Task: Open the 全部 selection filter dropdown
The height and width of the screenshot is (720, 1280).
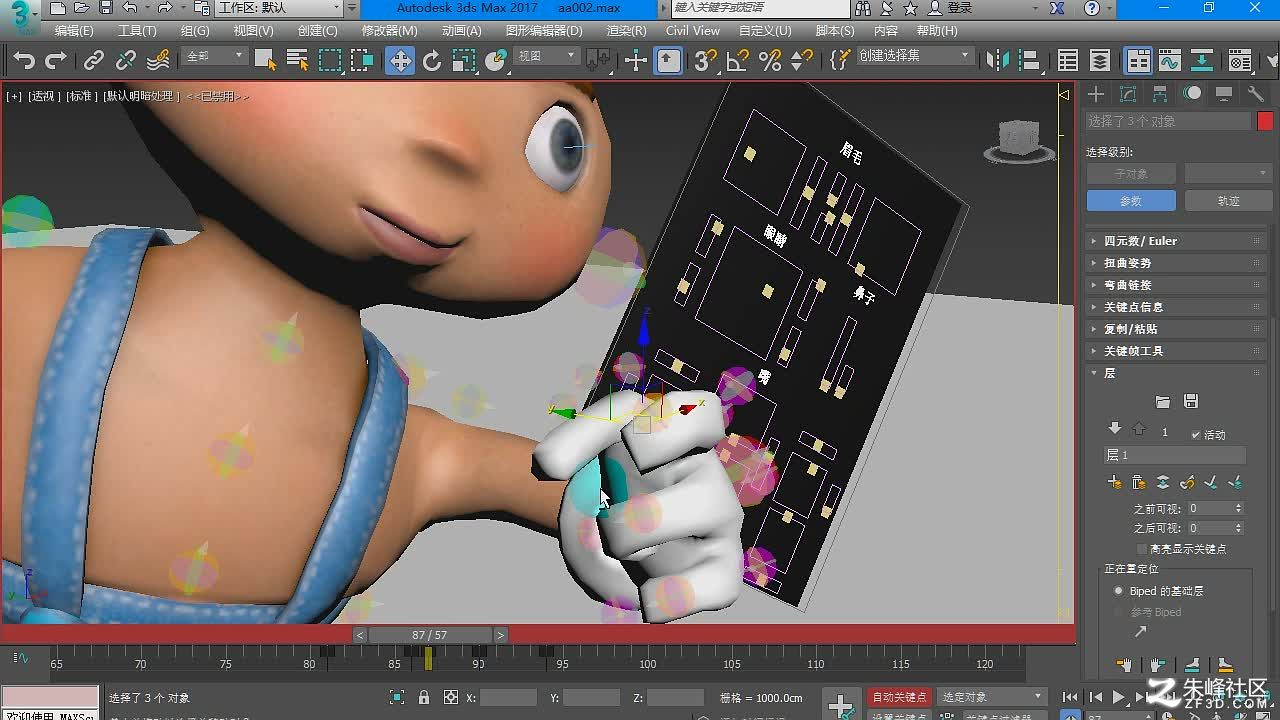Action: [214, 56]
